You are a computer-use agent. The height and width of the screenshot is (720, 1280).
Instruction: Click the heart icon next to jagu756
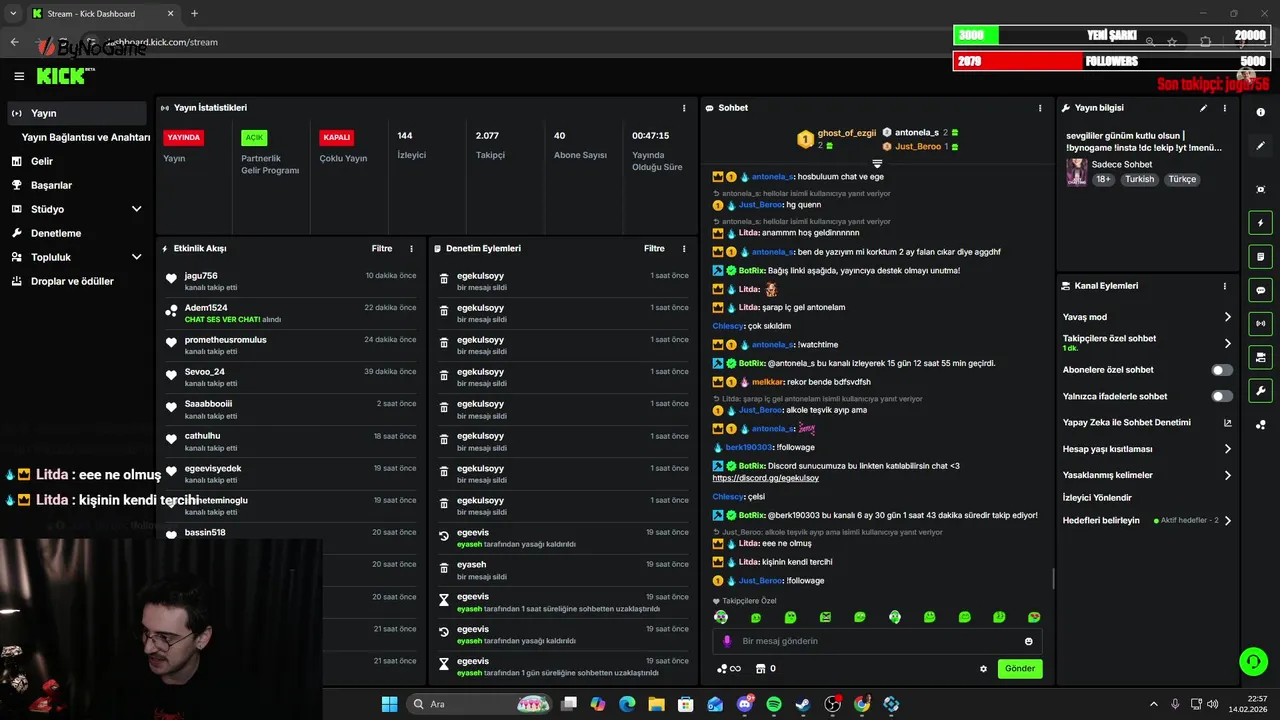coord(172,280)
